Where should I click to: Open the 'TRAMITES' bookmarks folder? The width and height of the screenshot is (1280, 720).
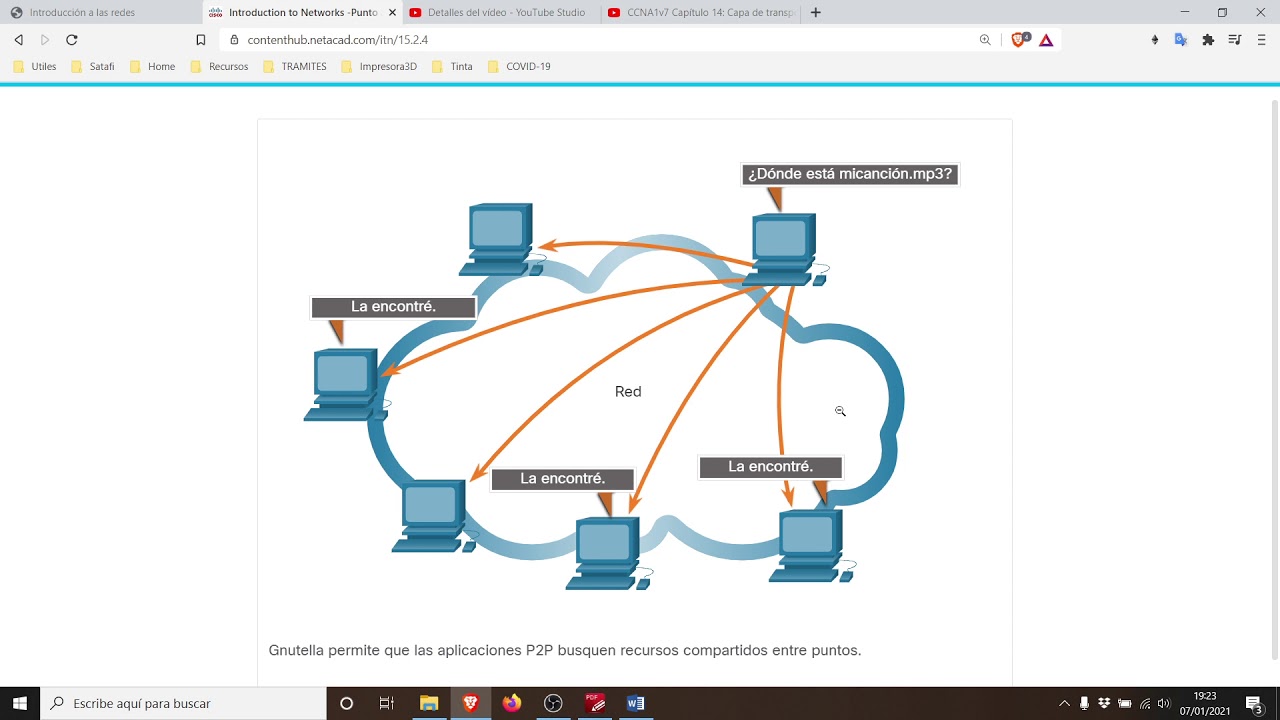(x=295, y=67)
